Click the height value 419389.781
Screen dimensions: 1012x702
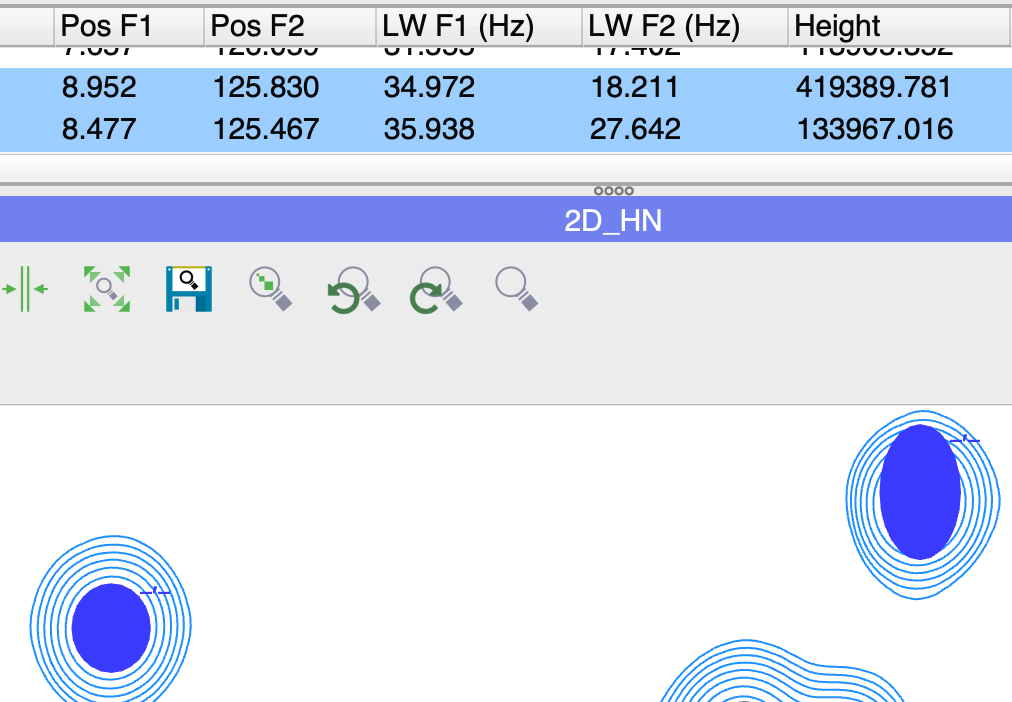click(874, 87)
